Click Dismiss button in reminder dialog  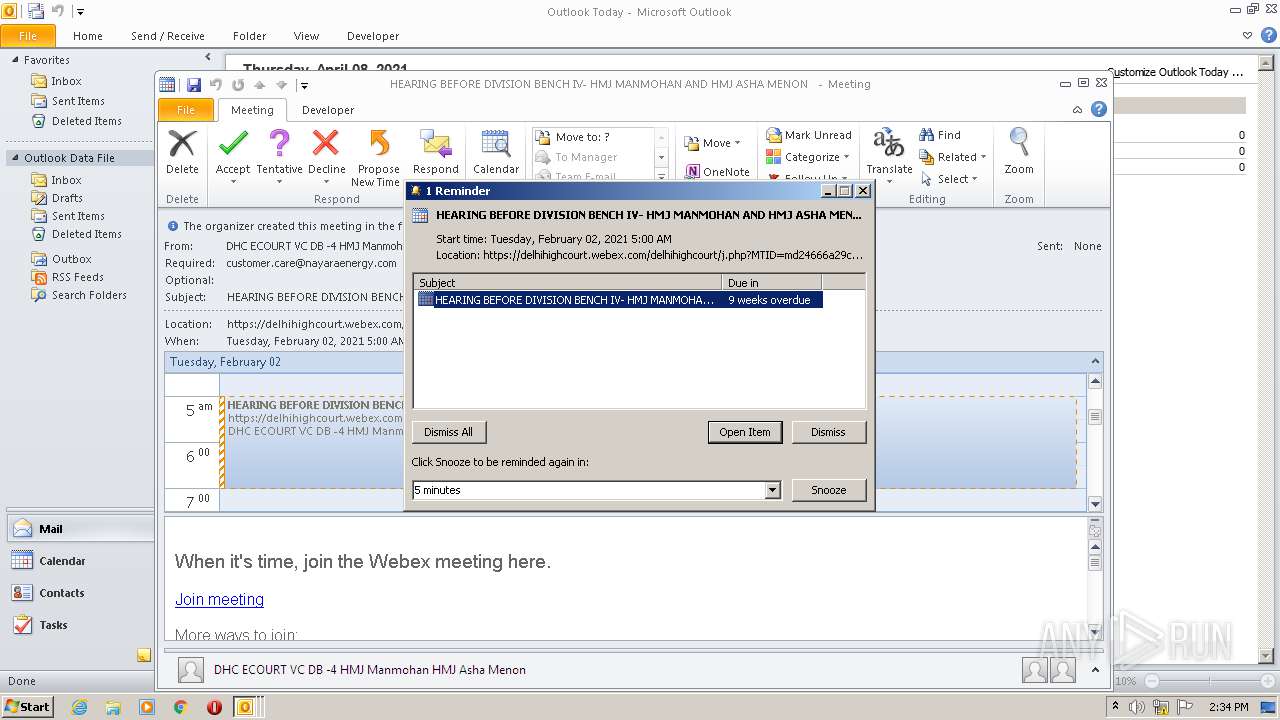pyautogui.click(x=828, y=432)
